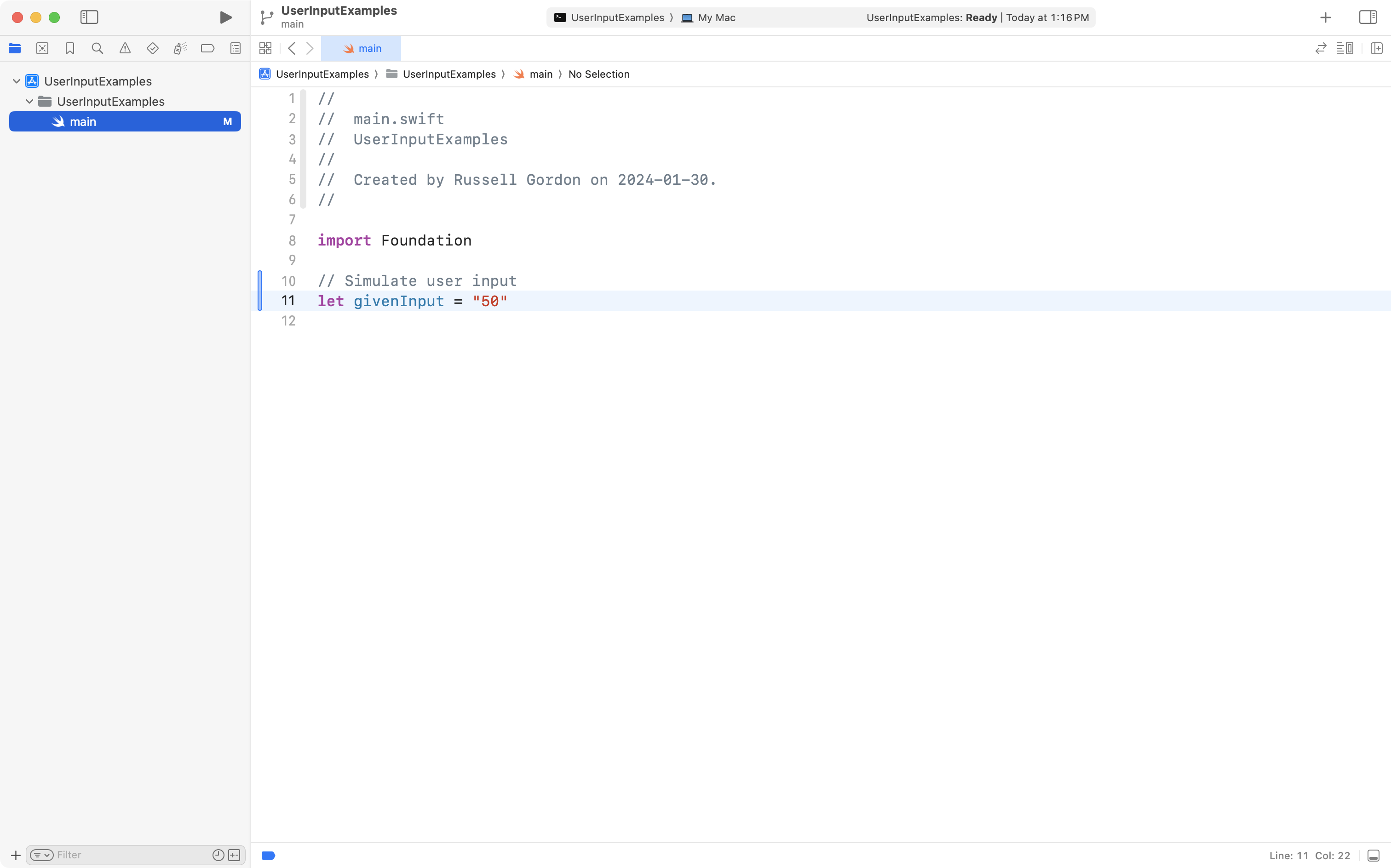
Task: Toggle the left sidebar visibility
Action: pyautogui.click(x=90, y=17)
